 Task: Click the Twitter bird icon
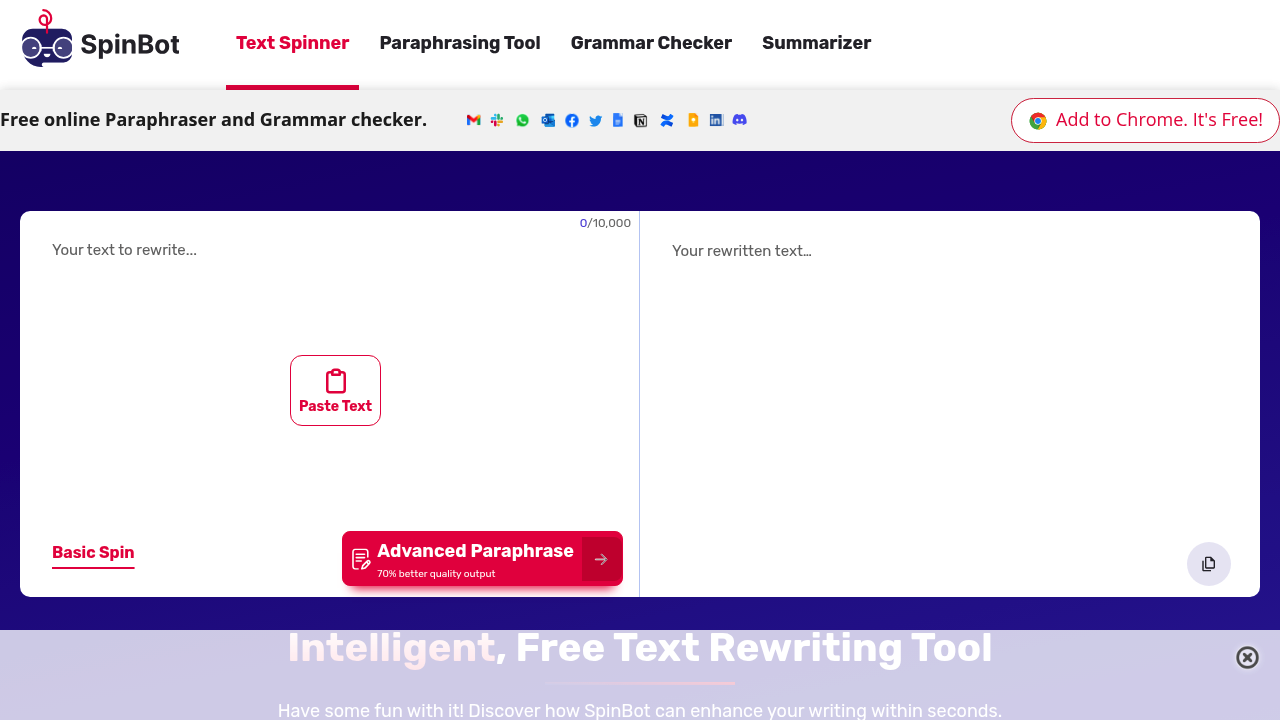coord(596,120)
